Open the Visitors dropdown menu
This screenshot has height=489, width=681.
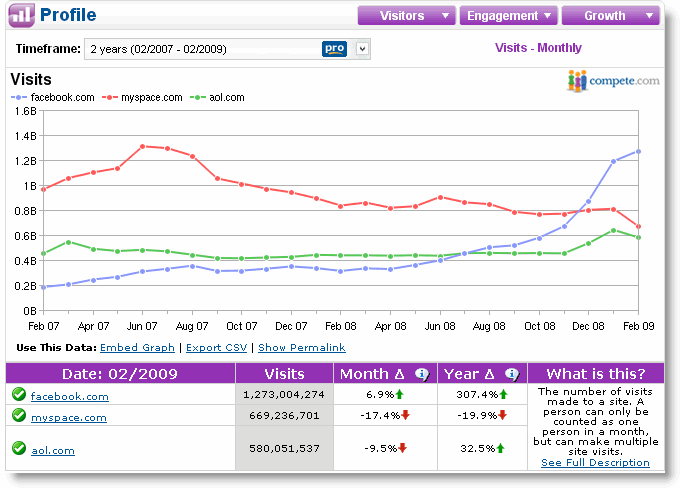coord(407,16)
